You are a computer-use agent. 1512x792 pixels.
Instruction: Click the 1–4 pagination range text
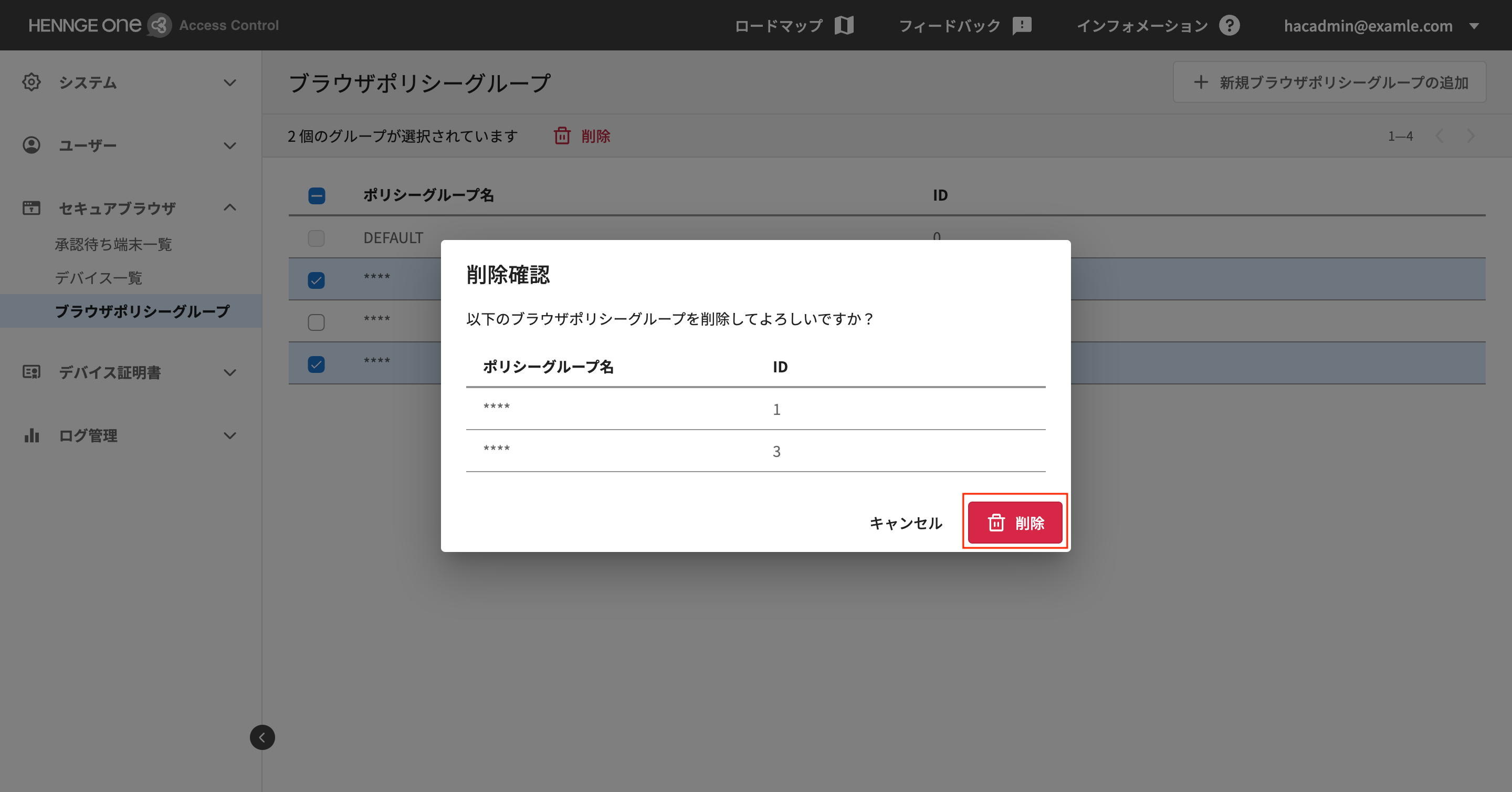(x=1400, y=136)
